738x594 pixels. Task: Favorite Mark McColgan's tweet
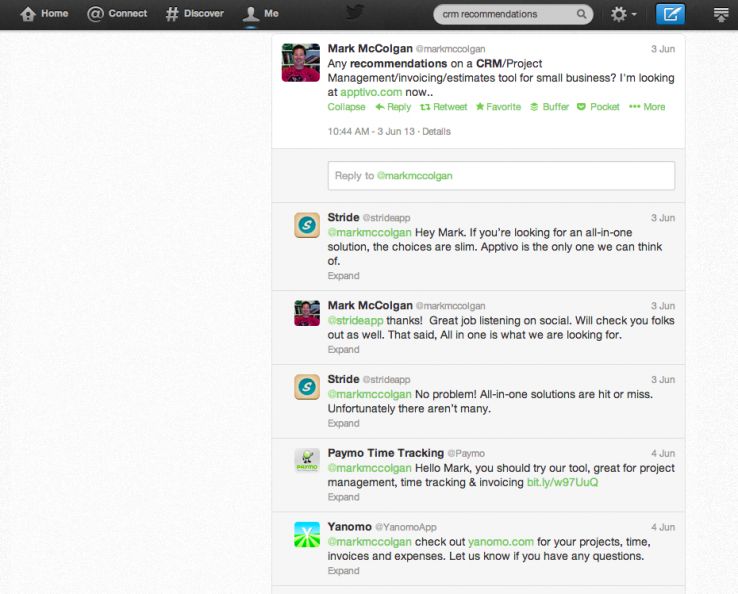[x=498, y=107]
